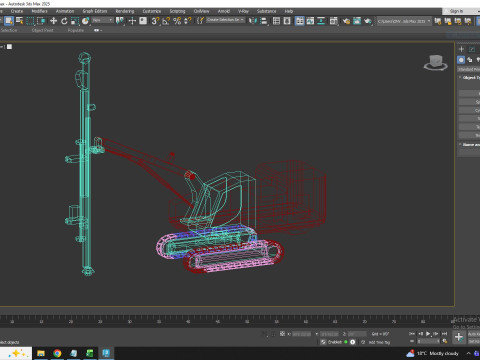
Task: Step to next frame
Action: 436,334
